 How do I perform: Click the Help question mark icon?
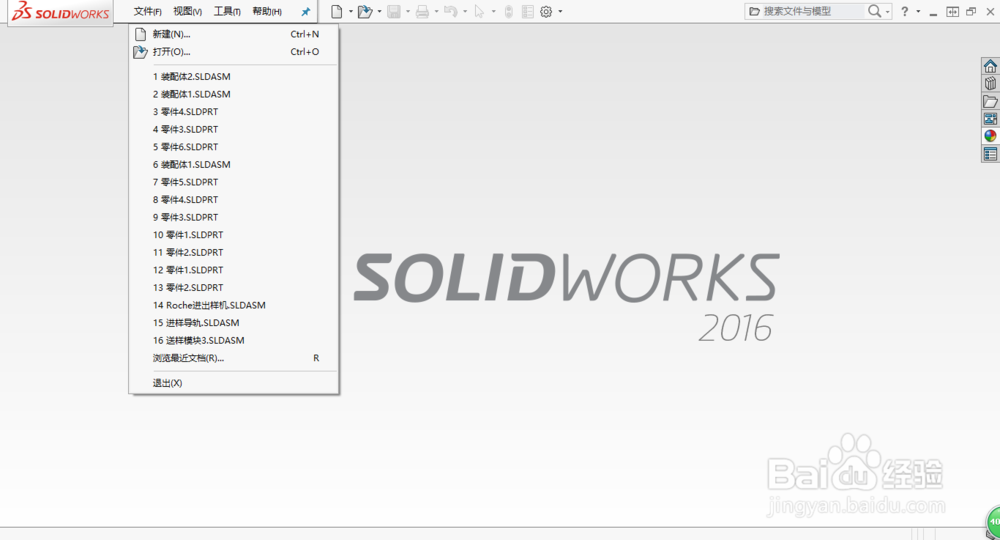(x=904, y=11)
